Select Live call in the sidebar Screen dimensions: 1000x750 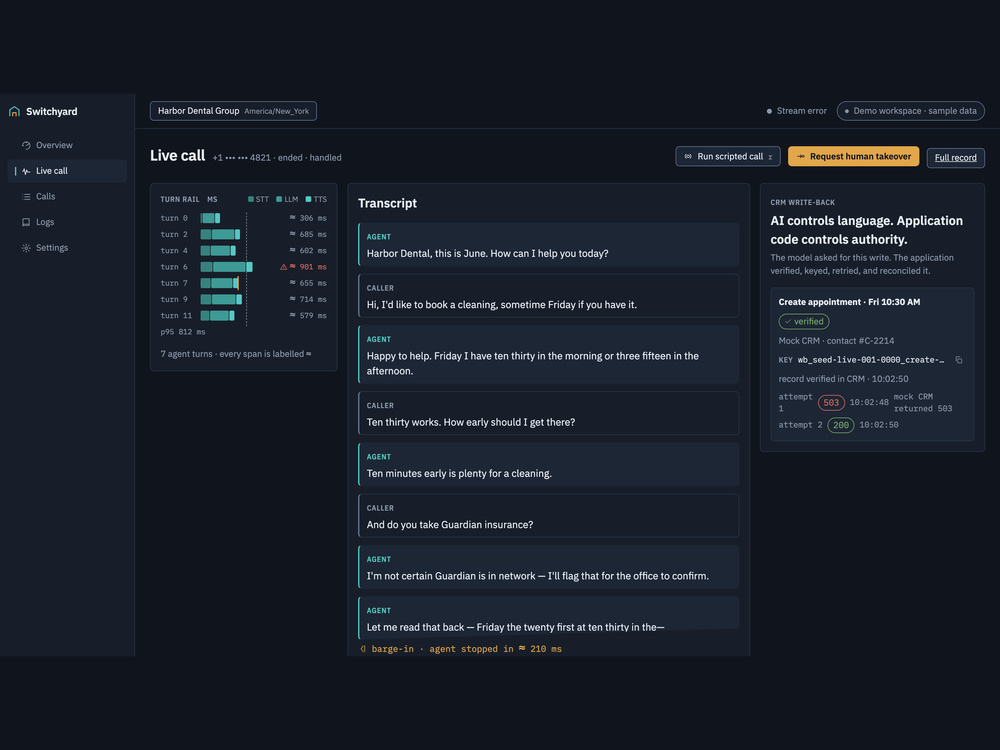click(x=67, y=171)
